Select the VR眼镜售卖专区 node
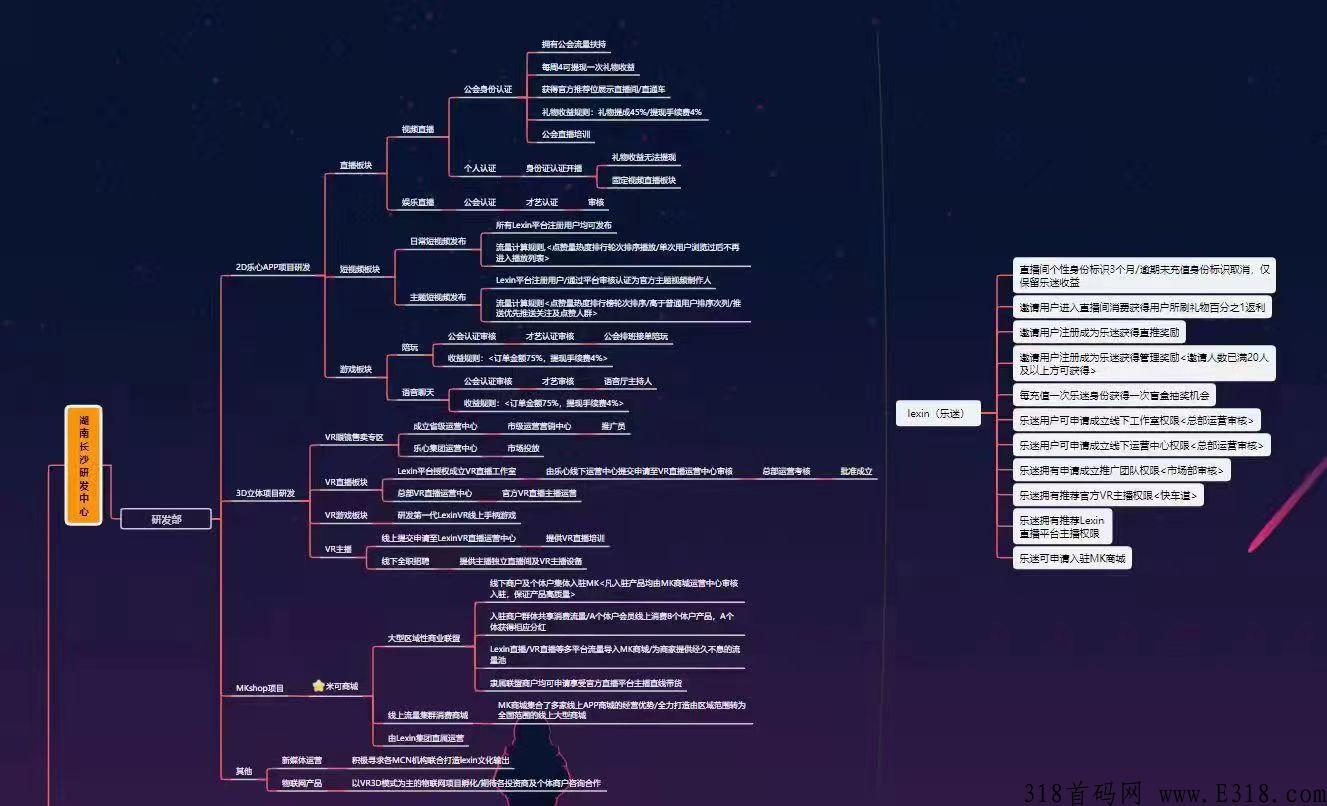Viewport: 1327px width, 806px height. [354, 437]
